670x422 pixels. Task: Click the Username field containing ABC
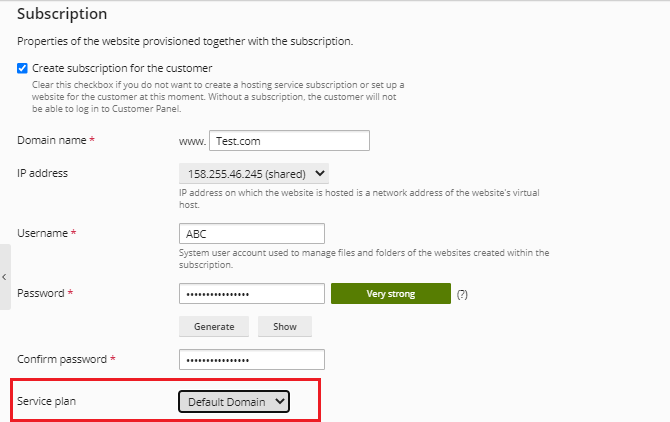click(252, 233)
